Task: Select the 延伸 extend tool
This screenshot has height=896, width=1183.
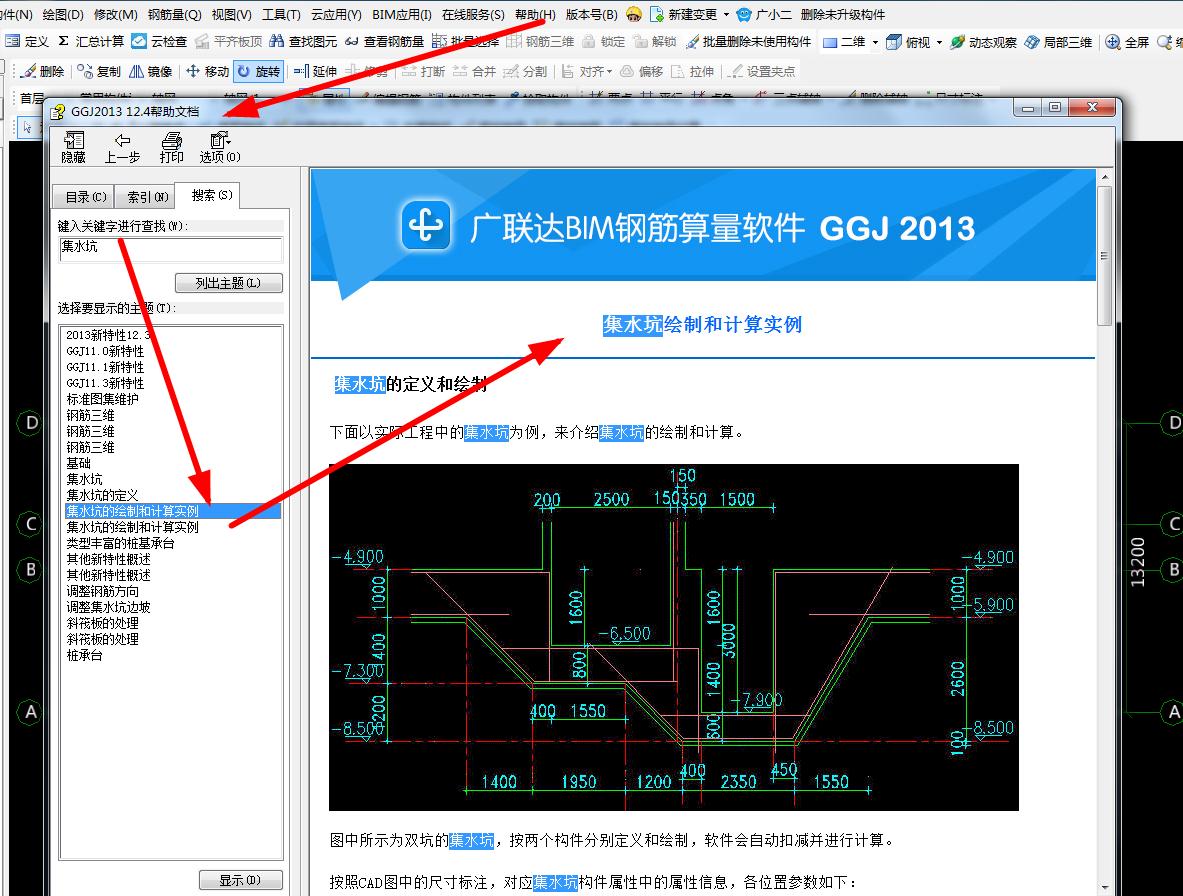Action: 315,71
